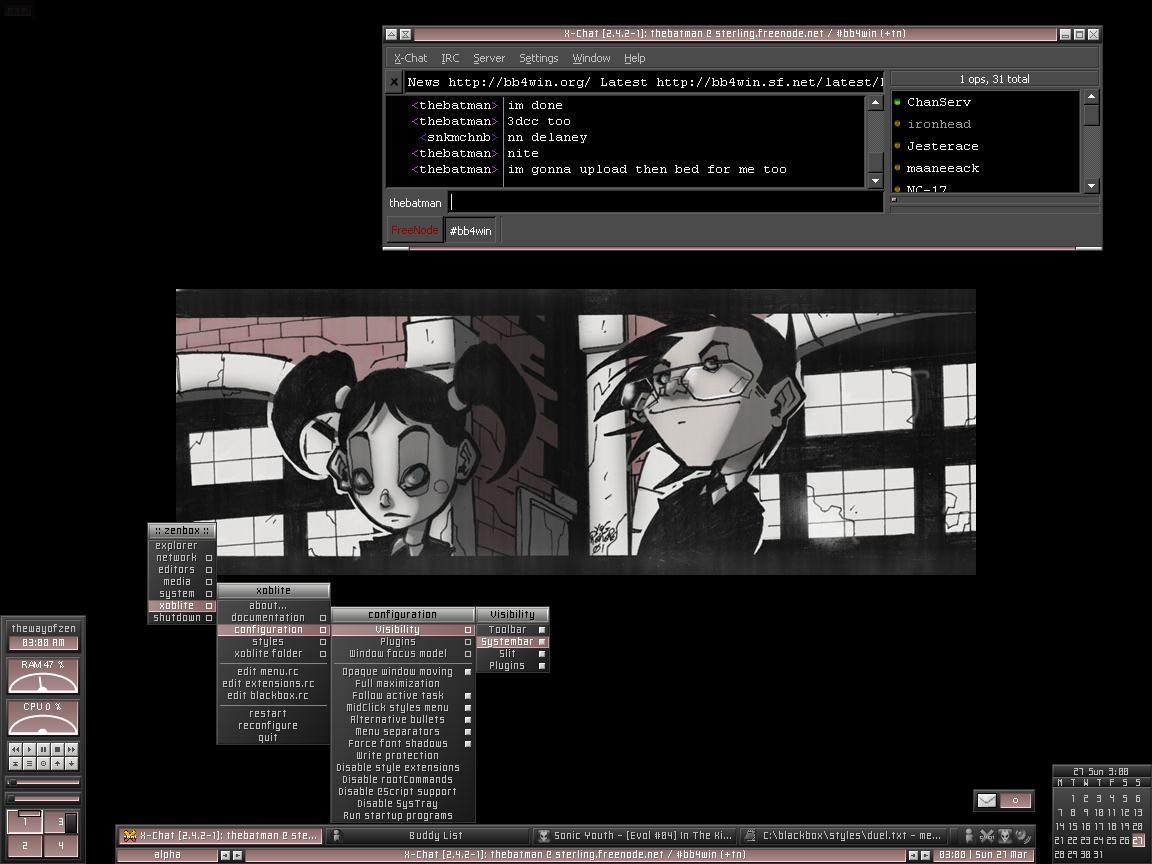Click the swirl tray icon at far right

(1023, 835)
